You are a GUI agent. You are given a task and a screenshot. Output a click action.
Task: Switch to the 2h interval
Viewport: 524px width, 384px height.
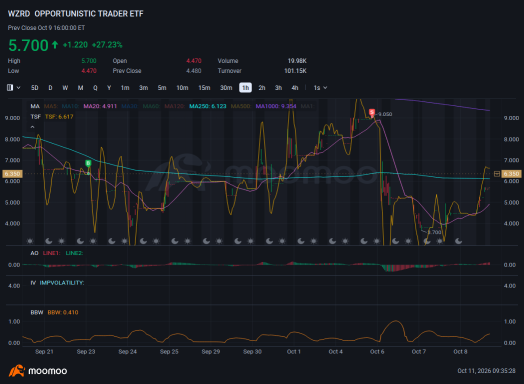(262, 88)
